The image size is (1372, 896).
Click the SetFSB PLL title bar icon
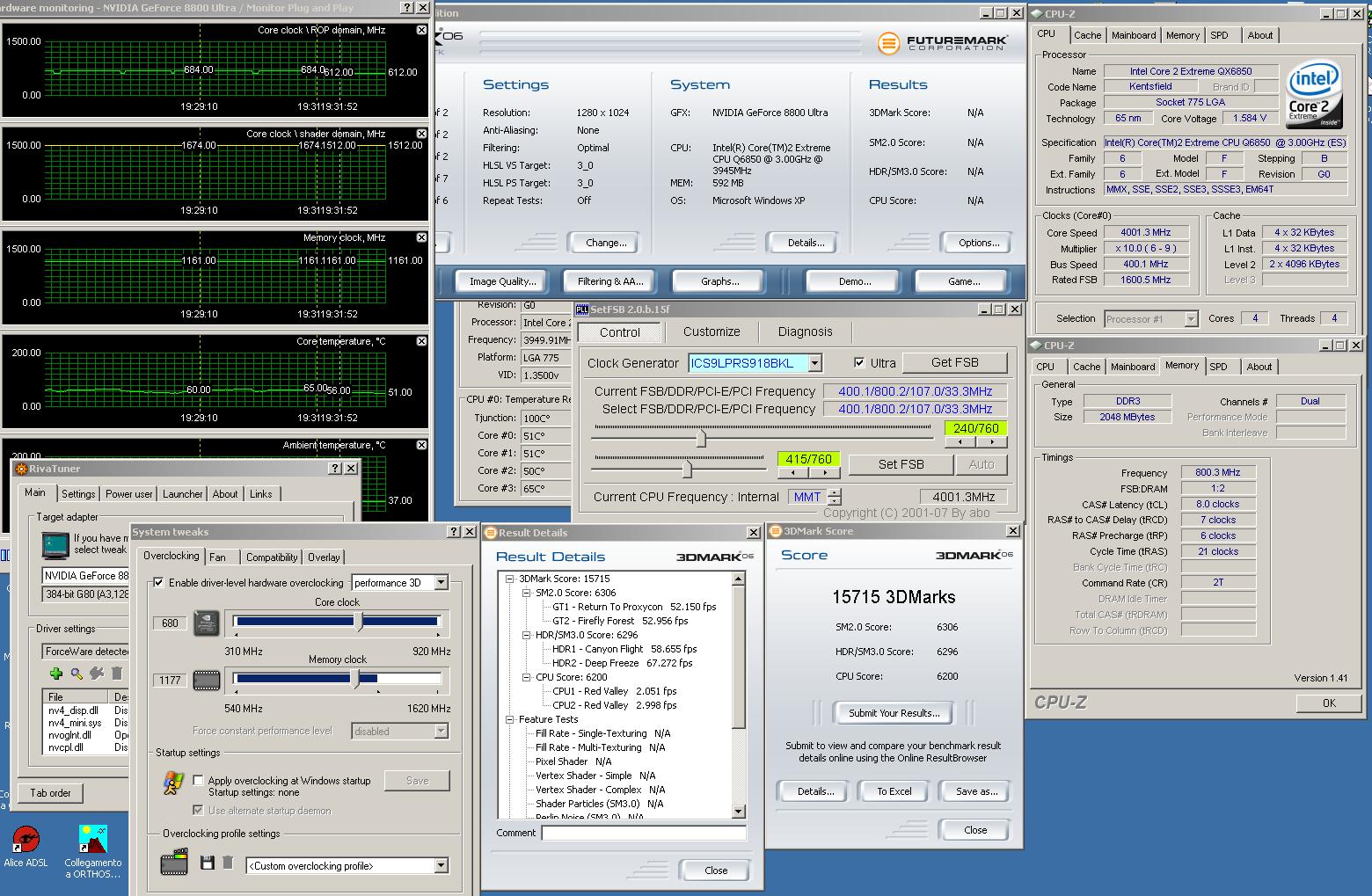click(x=582, y=310)
